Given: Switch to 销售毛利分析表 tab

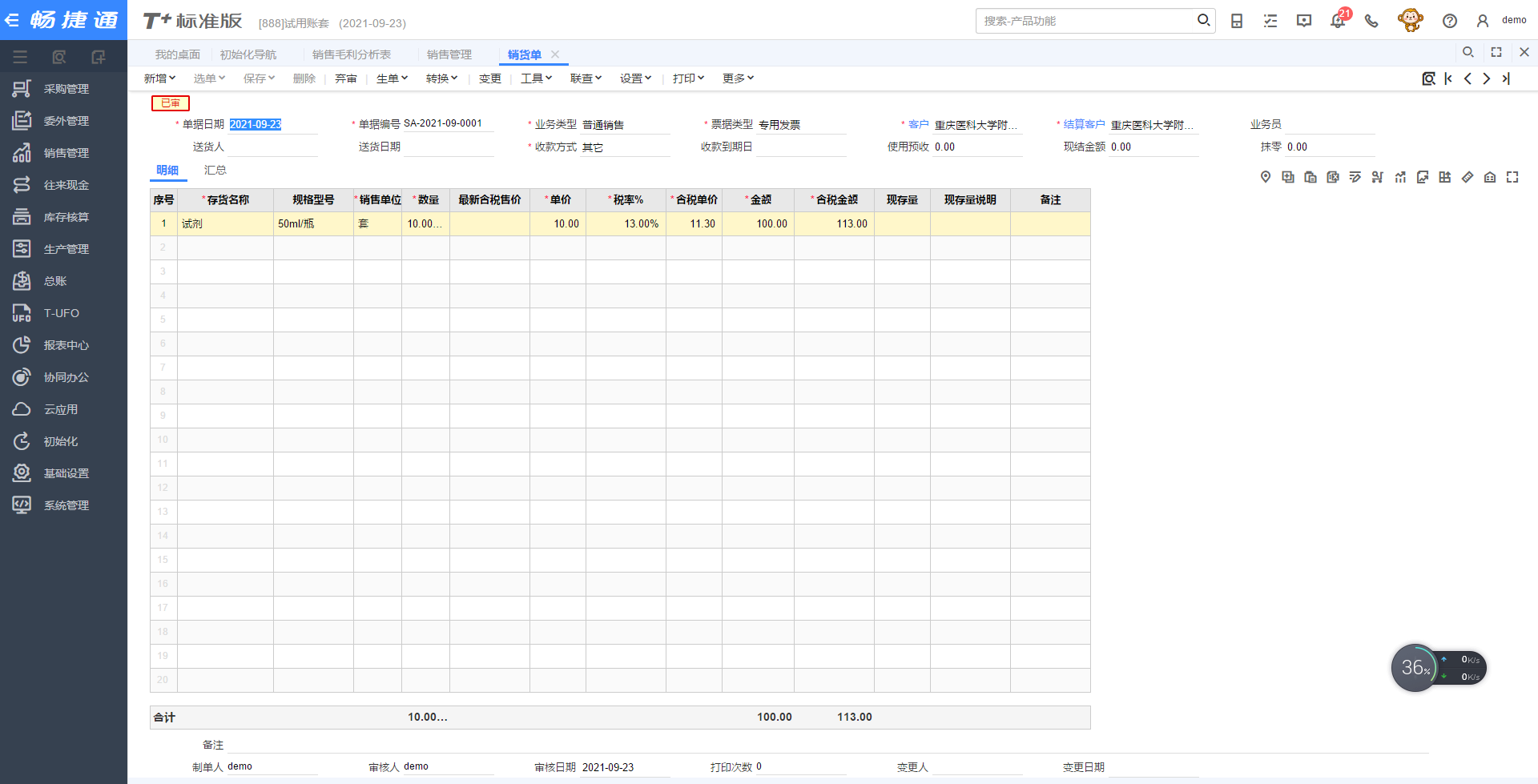Looking at the screenshot, I should point(352,54).
